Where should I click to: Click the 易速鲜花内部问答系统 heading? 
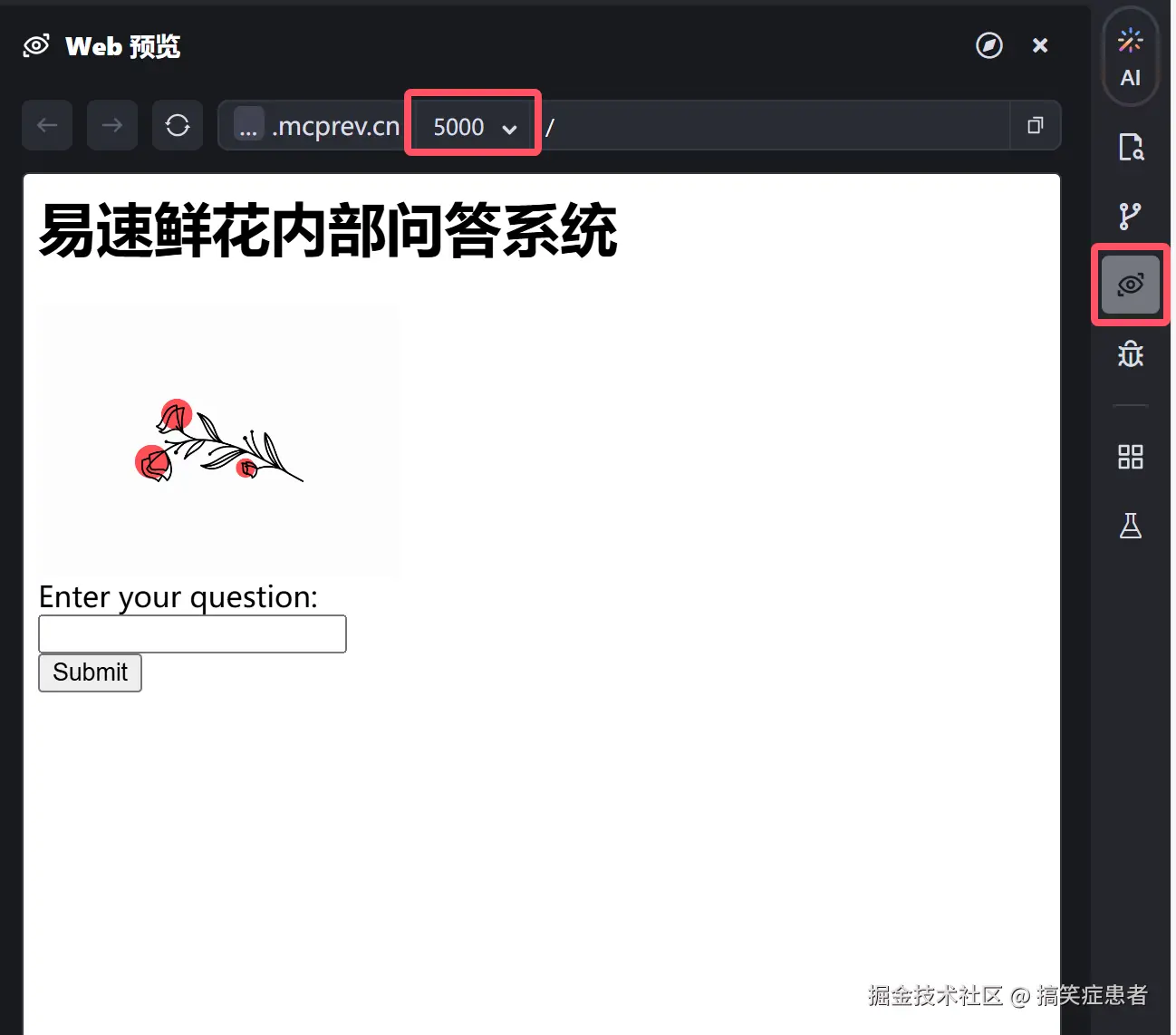click(x=328, y=231)
